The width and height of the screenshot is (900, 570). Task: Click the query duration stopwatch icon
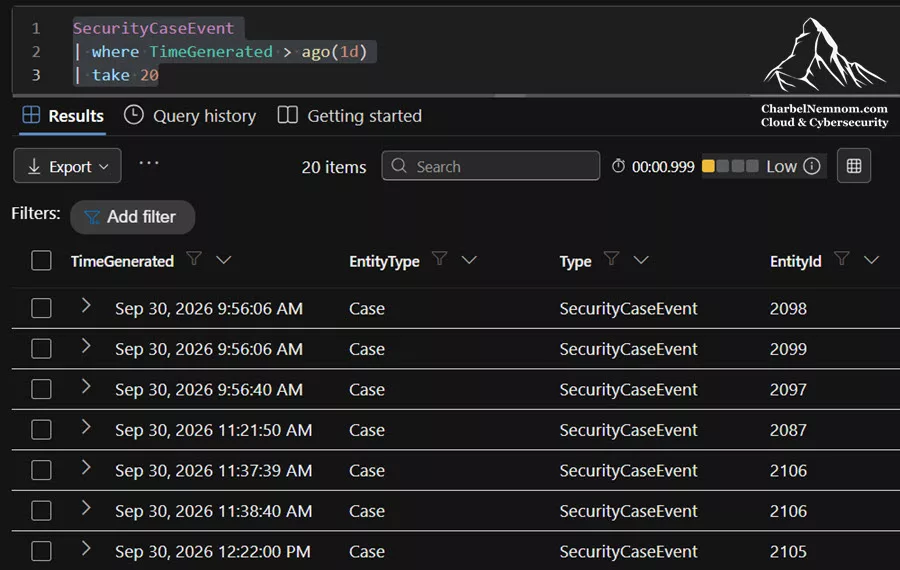point(618,166)
